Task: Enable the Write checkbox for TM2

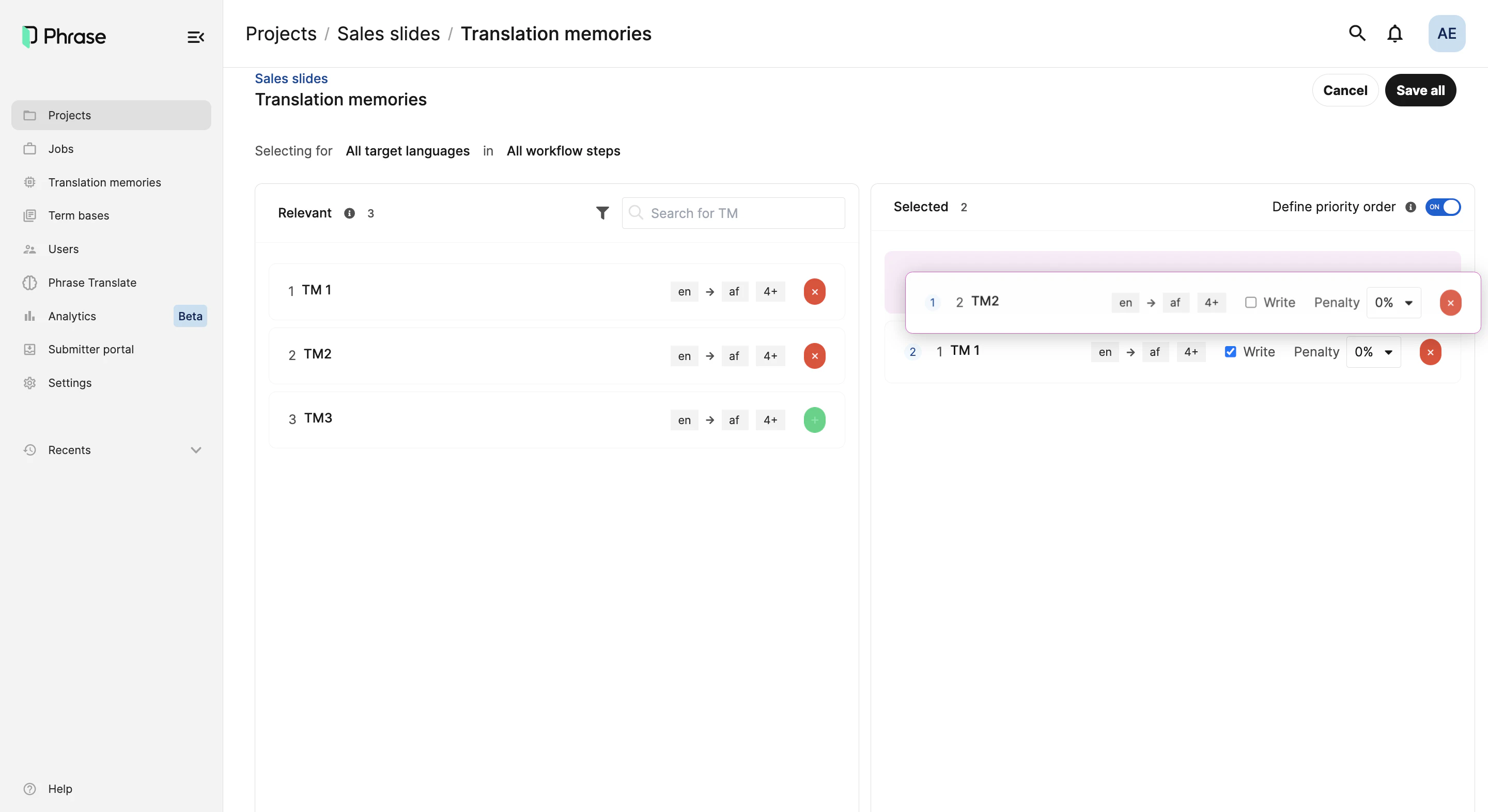Action: [1250, 302]
